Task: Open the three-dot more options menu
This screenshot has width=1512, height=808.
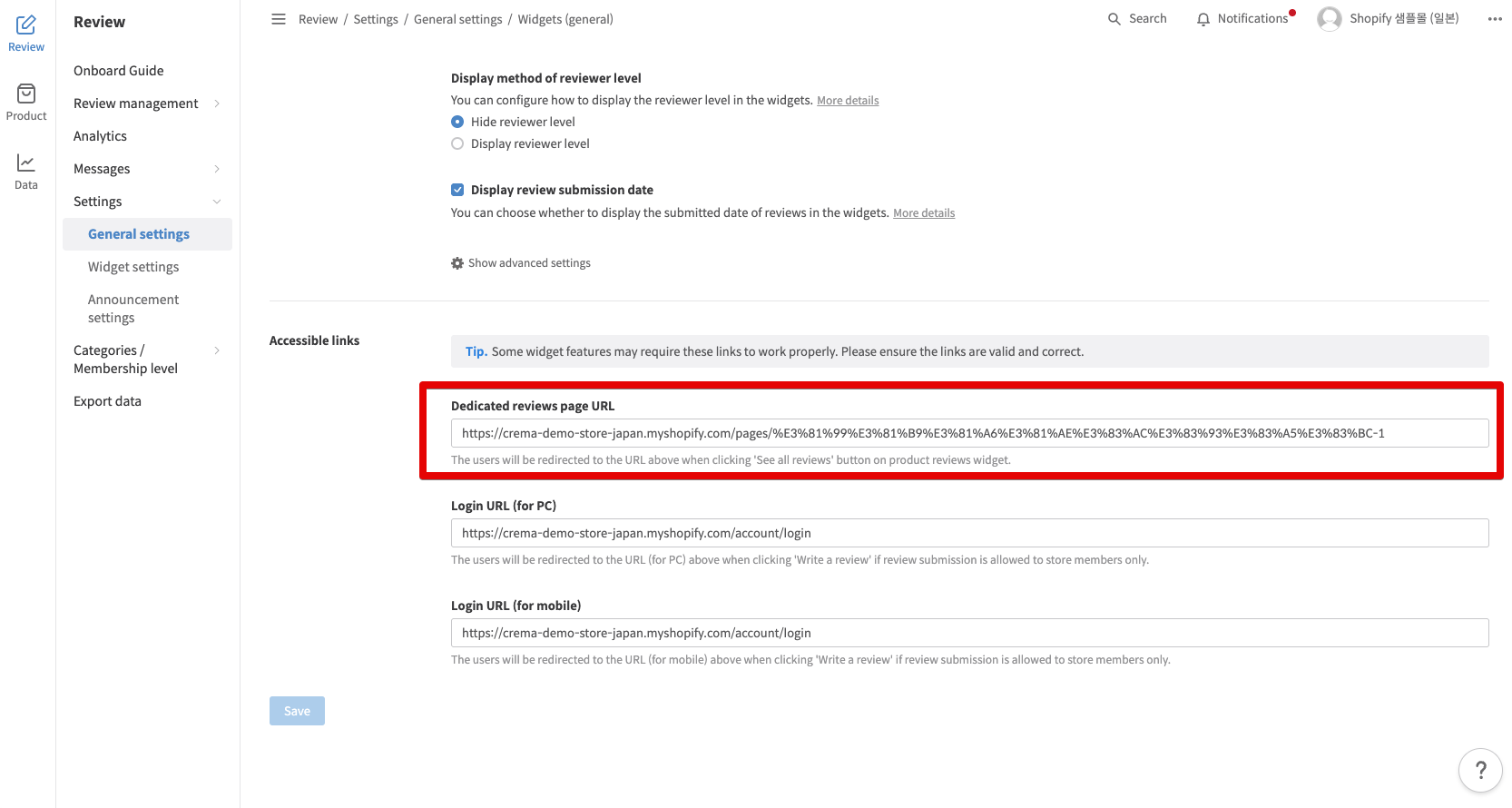Action: tap(1494, 19)
